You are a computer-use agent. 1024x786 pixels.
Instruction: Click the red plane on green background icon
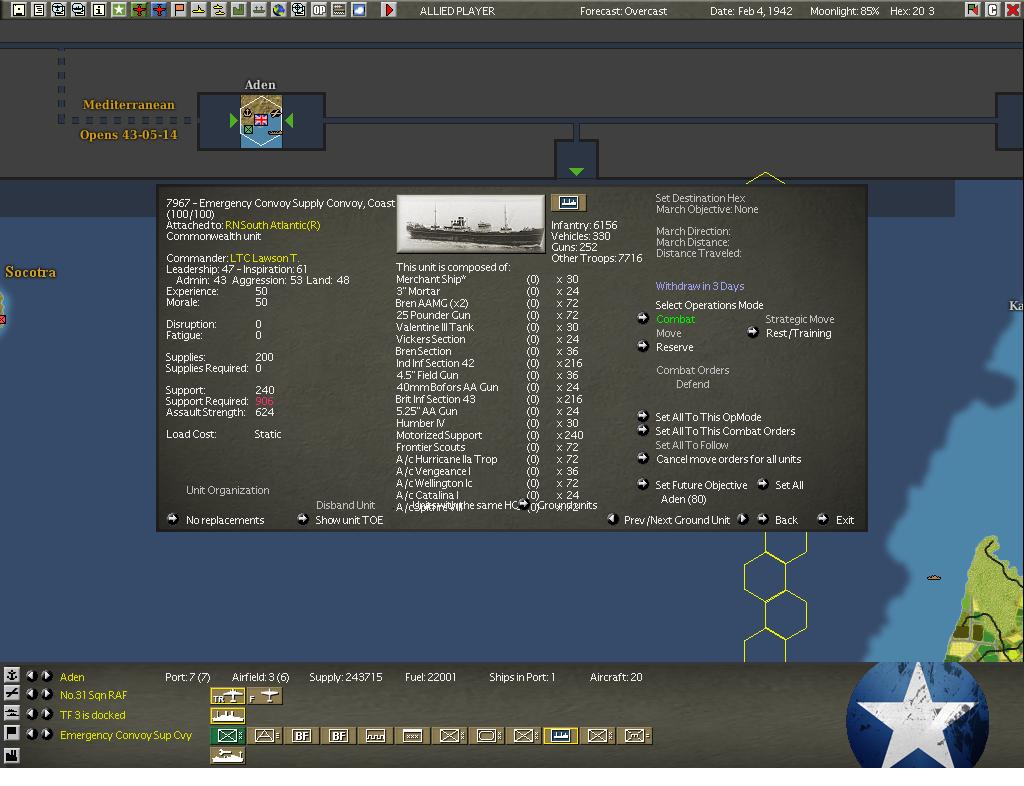pyautogui.click(x=138, y=10)
